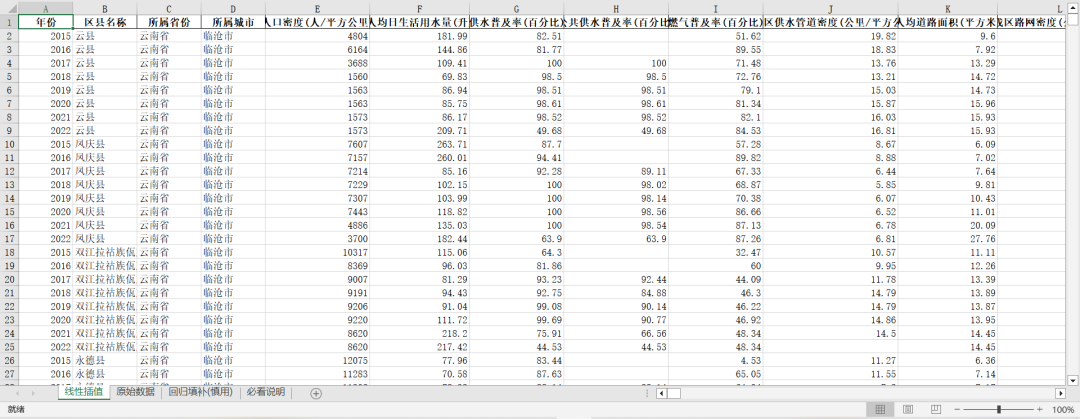The height and width of the screenshot is (419, 1080).
Task: Select column J header
Action: point(831,8)
